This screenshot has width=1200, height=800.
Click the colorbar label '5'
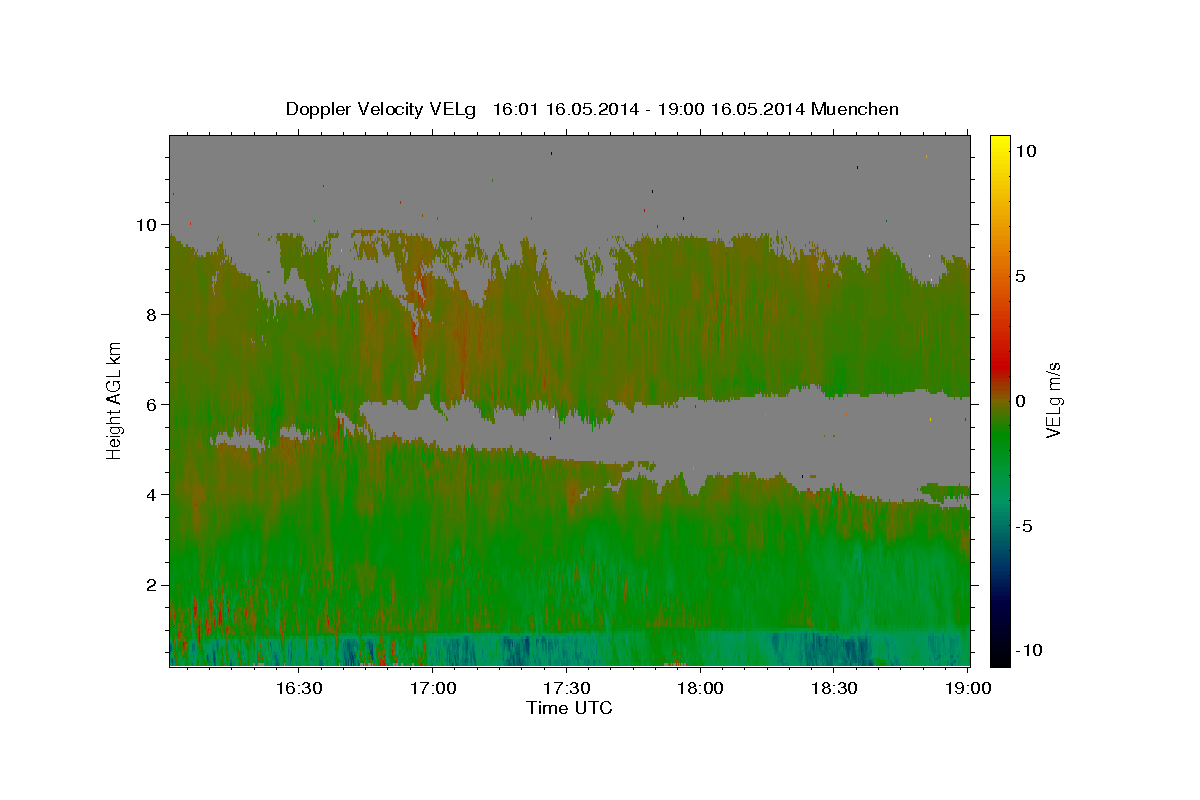tap(1020, 275)
